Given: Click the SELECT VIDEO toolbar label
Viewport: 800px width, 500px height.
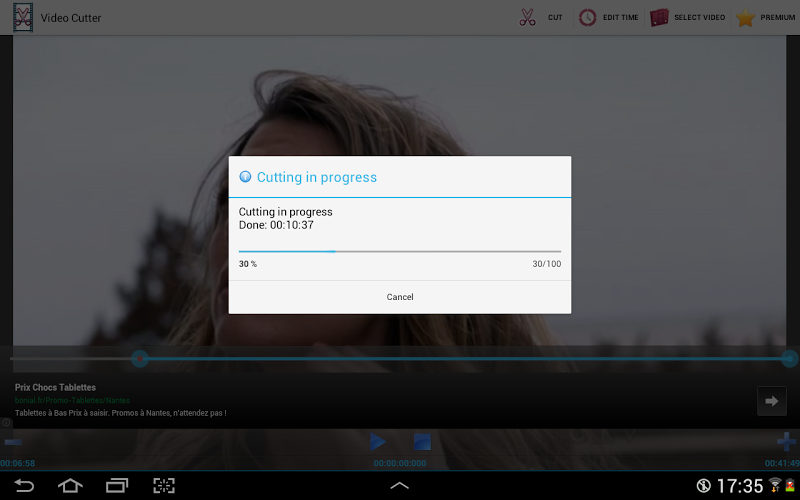Looking at the screenshot, I should click(699, 17).
